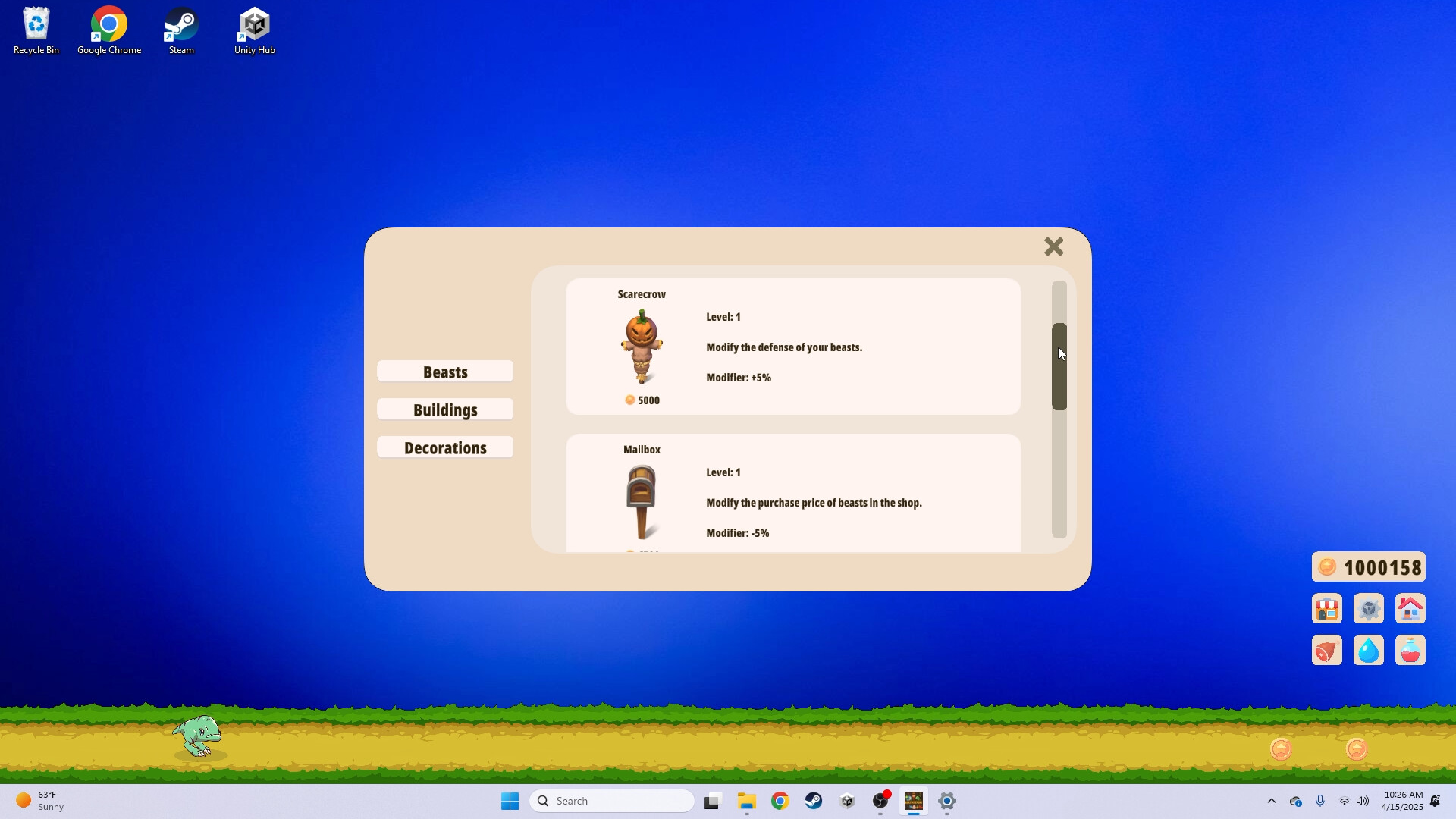The height and width of the screenshot is (819, 1456).
Task: Click the coin on the game field
Action: 1279,749
